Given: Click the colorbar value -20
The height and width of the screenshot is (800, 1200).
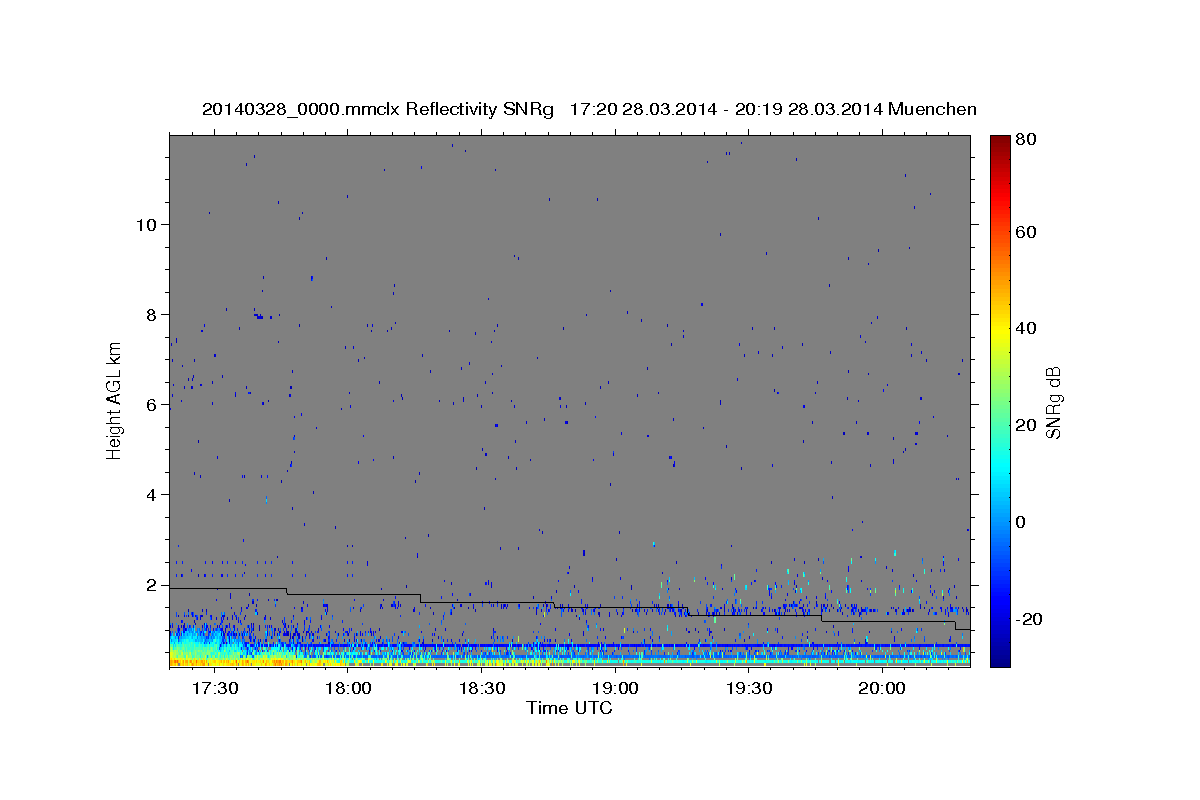Looking at the screenshot, I should click(1029, 619).
